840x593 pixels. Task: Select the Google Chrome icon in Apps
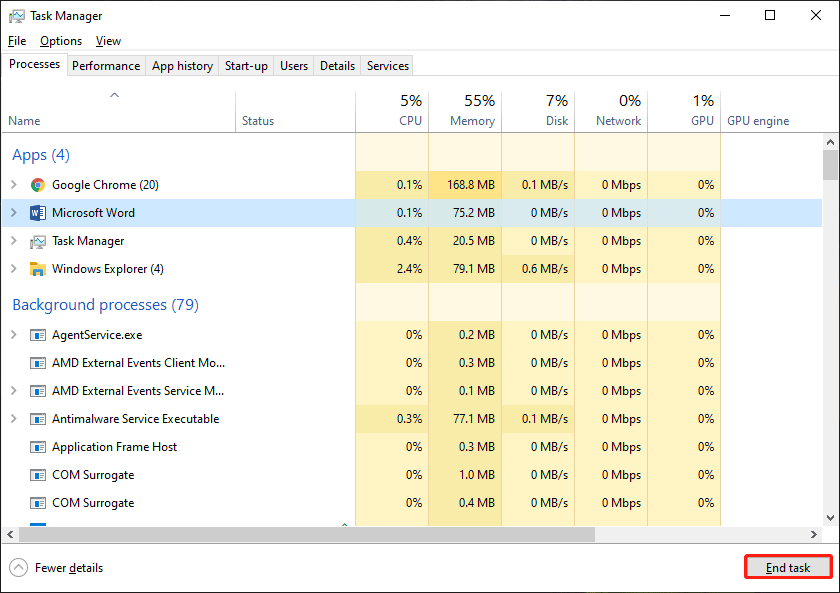tap(38, 185)
